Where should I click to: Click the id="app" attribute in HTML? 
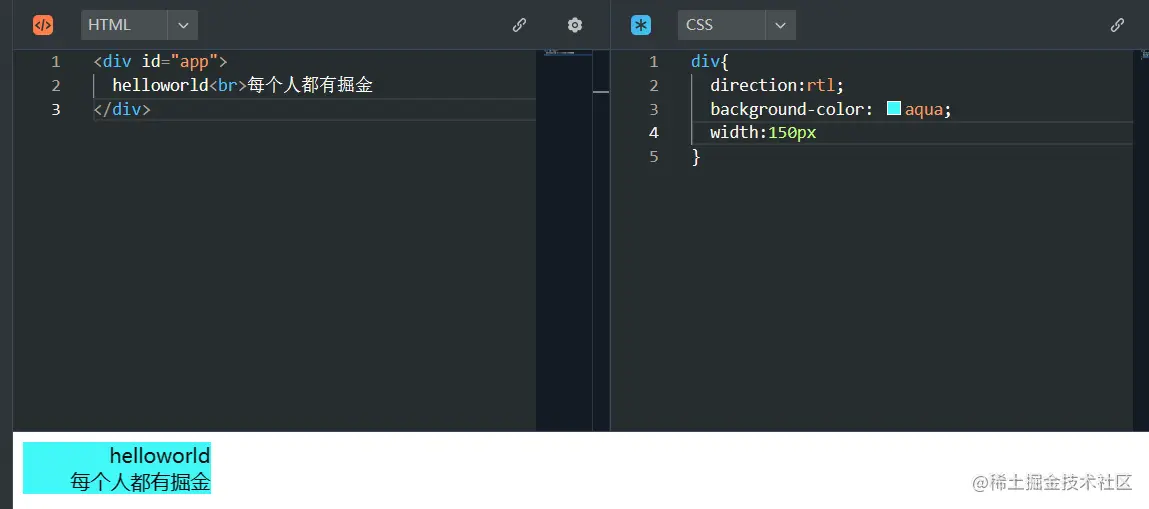point(180,62)
